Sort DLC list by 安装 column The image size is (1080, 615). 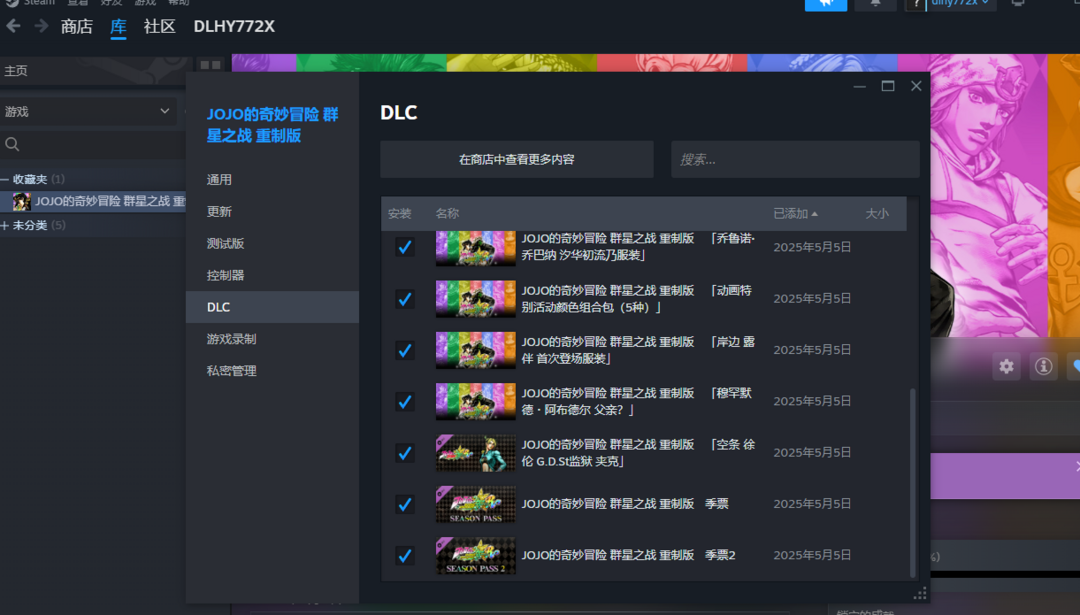(x=399, y=213)
